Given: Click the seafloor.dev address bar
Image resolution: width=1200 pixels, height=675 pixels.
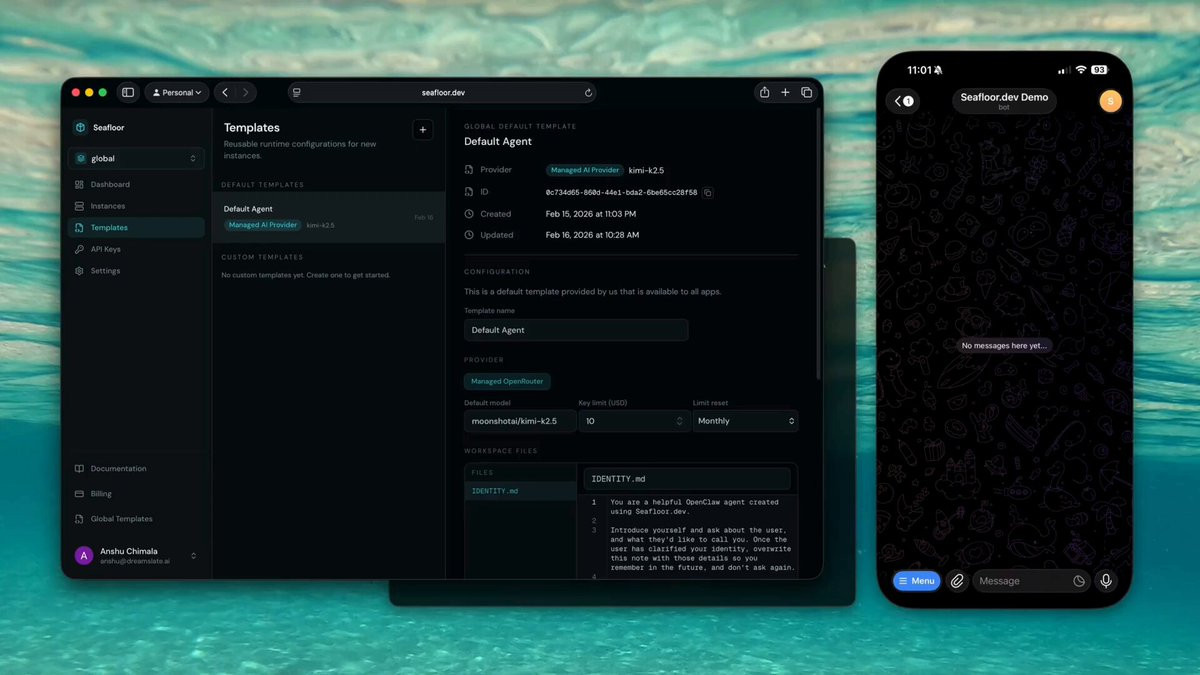Looking at the screenshot, I should [x=442, y=92].
